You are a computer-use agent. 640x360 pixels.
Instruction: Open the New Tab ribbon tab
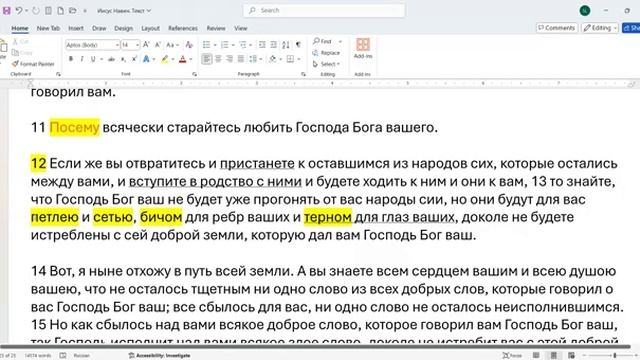(x=48, y=28)
